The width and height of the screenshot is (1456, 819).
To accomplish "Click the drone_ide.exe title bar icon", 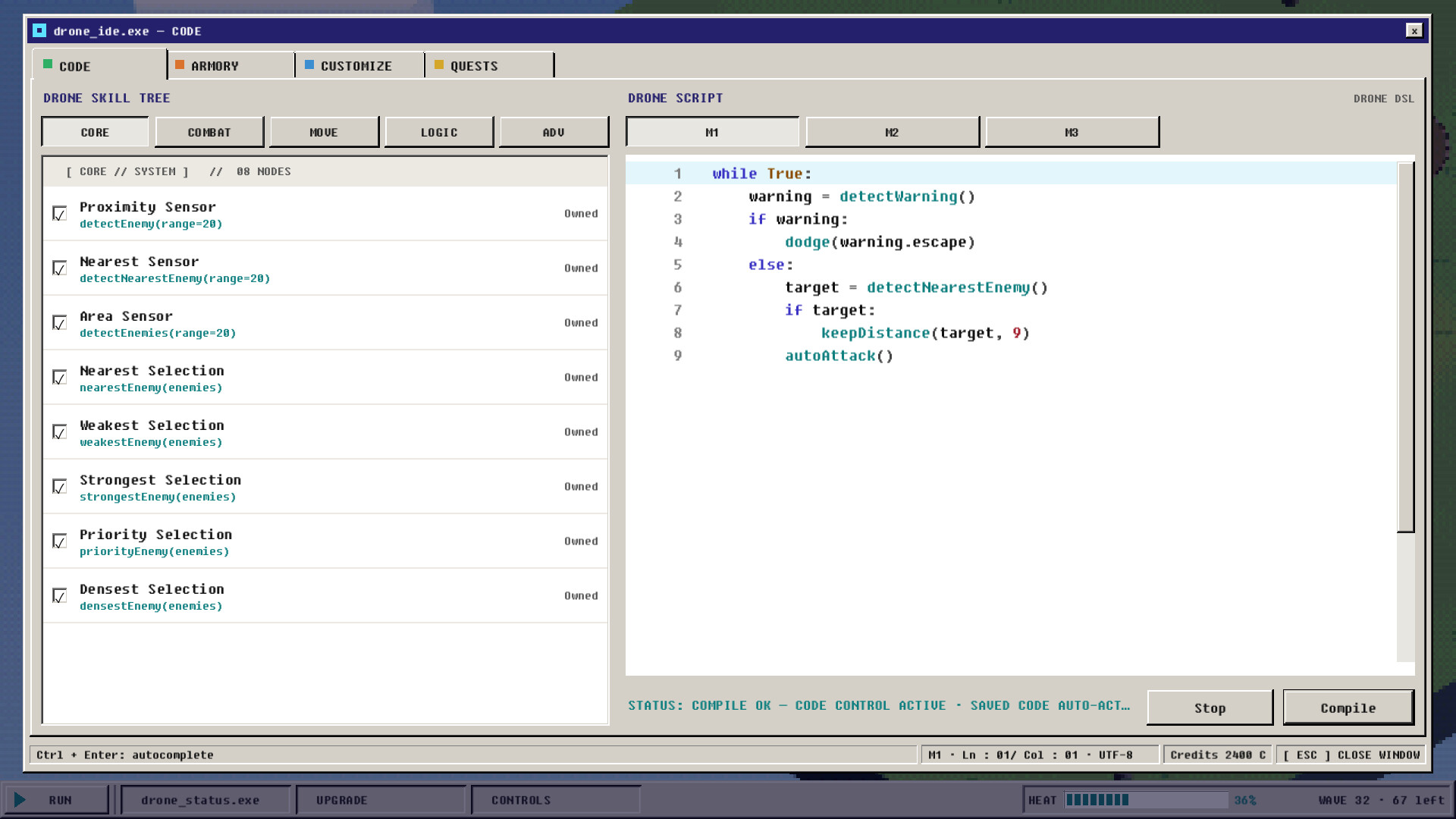I will point(39,31).
